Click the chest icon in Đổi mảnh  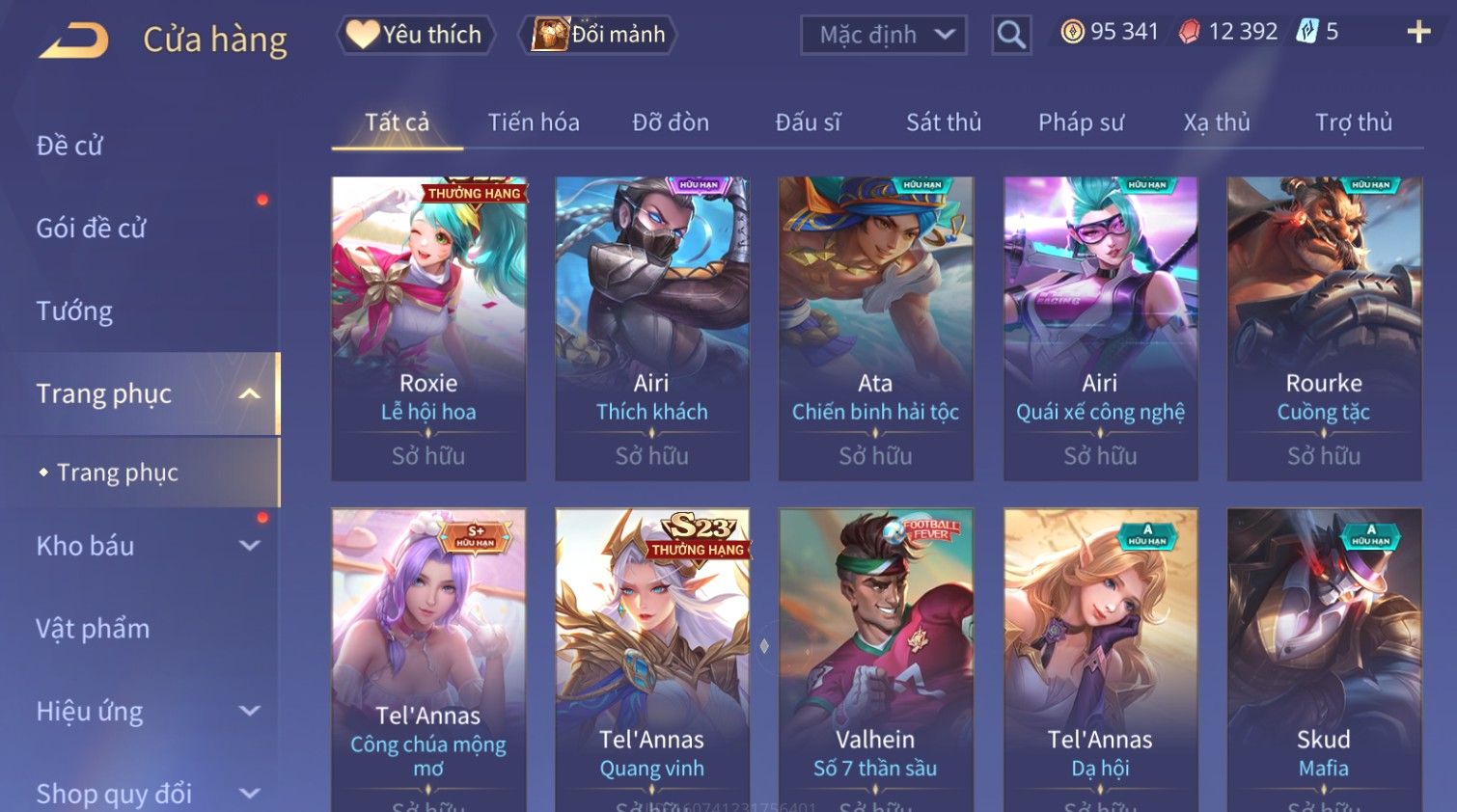550,35
